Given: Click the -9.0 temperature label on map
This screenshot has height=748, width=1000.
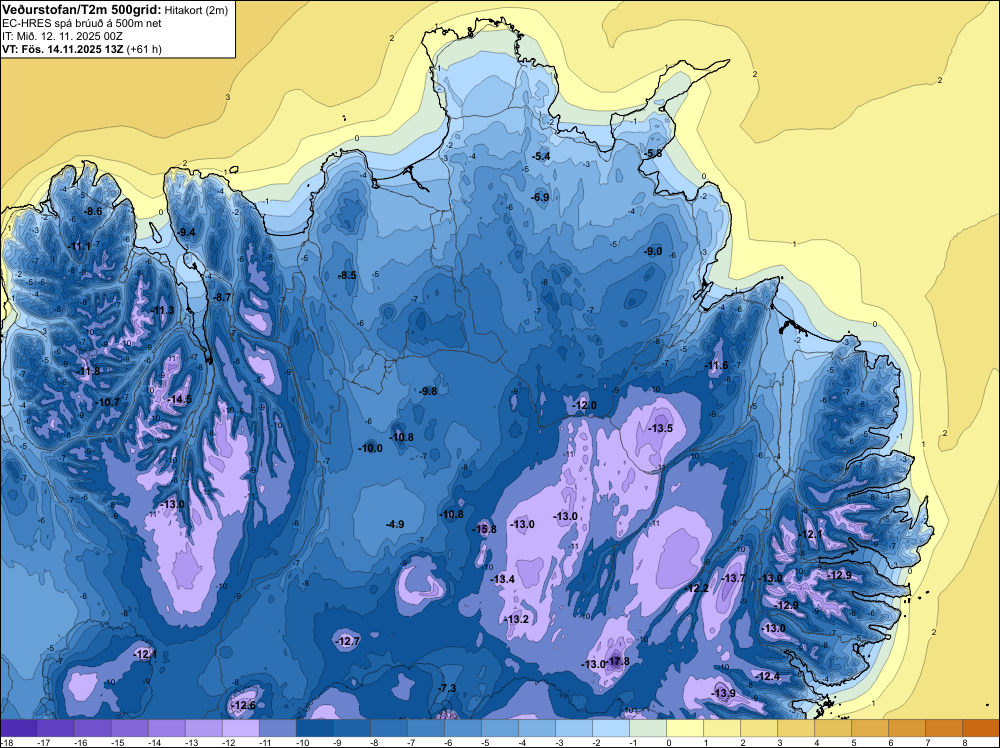Looking at the screenshot, I should [x=654, y=251].
